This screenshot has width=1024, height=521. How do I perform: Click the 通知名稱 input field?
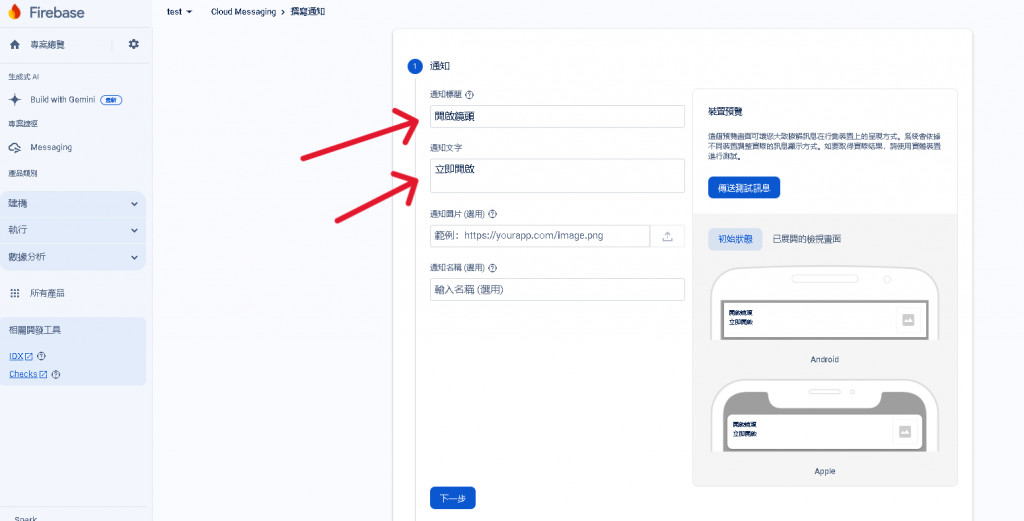pos(557,289)
